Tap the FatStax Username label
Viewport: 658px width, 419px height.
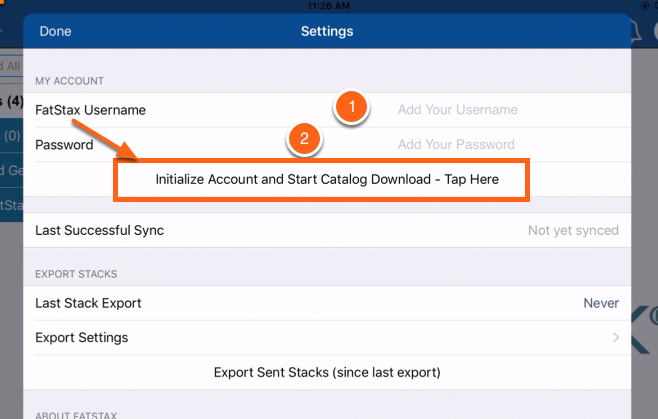point(90,110)
